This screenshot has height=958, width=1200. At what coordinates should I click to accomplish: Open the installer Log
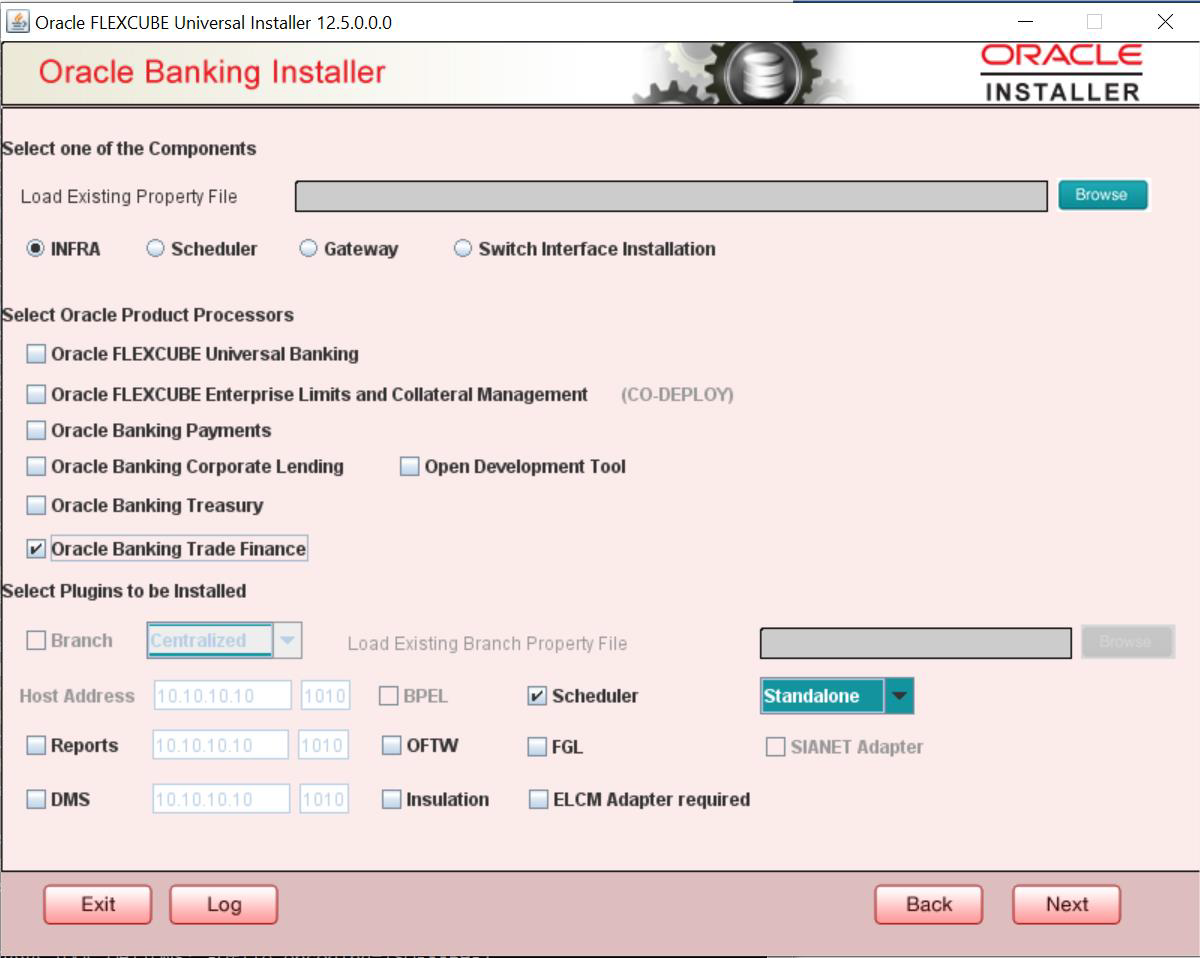pyautogui.click(x=222, y=903)
